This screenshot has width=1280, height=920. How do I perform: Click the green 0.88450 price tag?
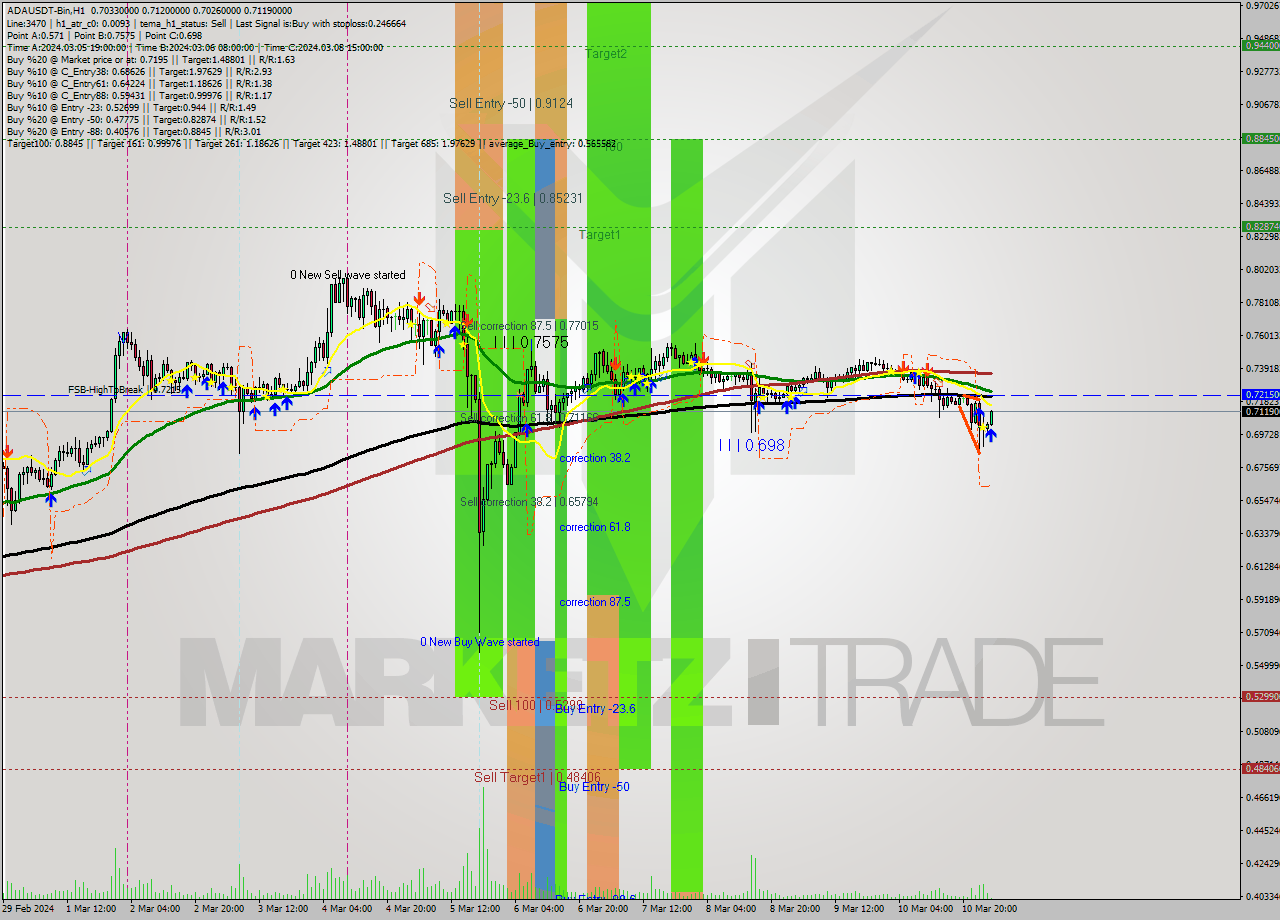click(1260, 138)
